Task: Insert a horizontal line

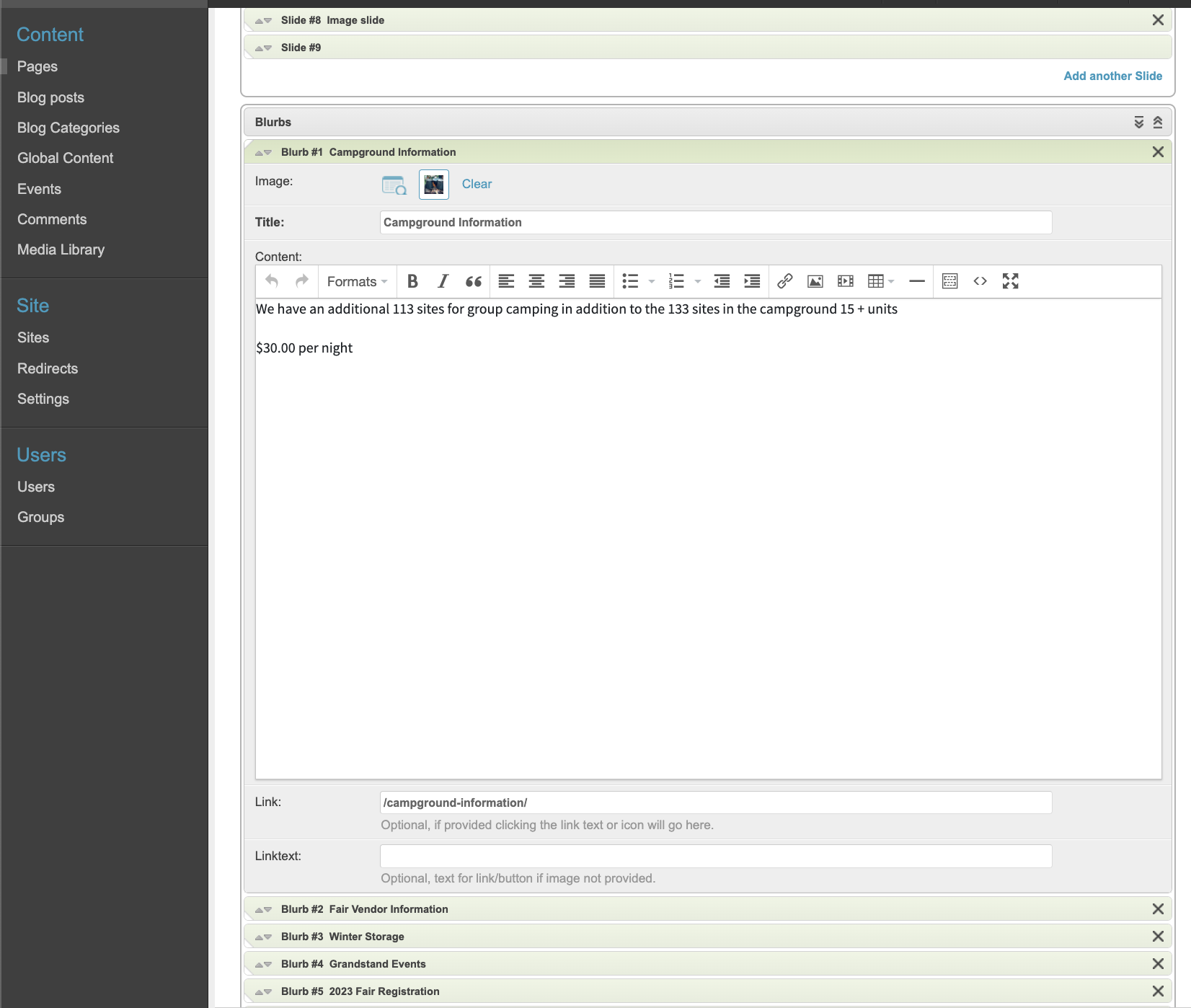Action: [916, 281]
